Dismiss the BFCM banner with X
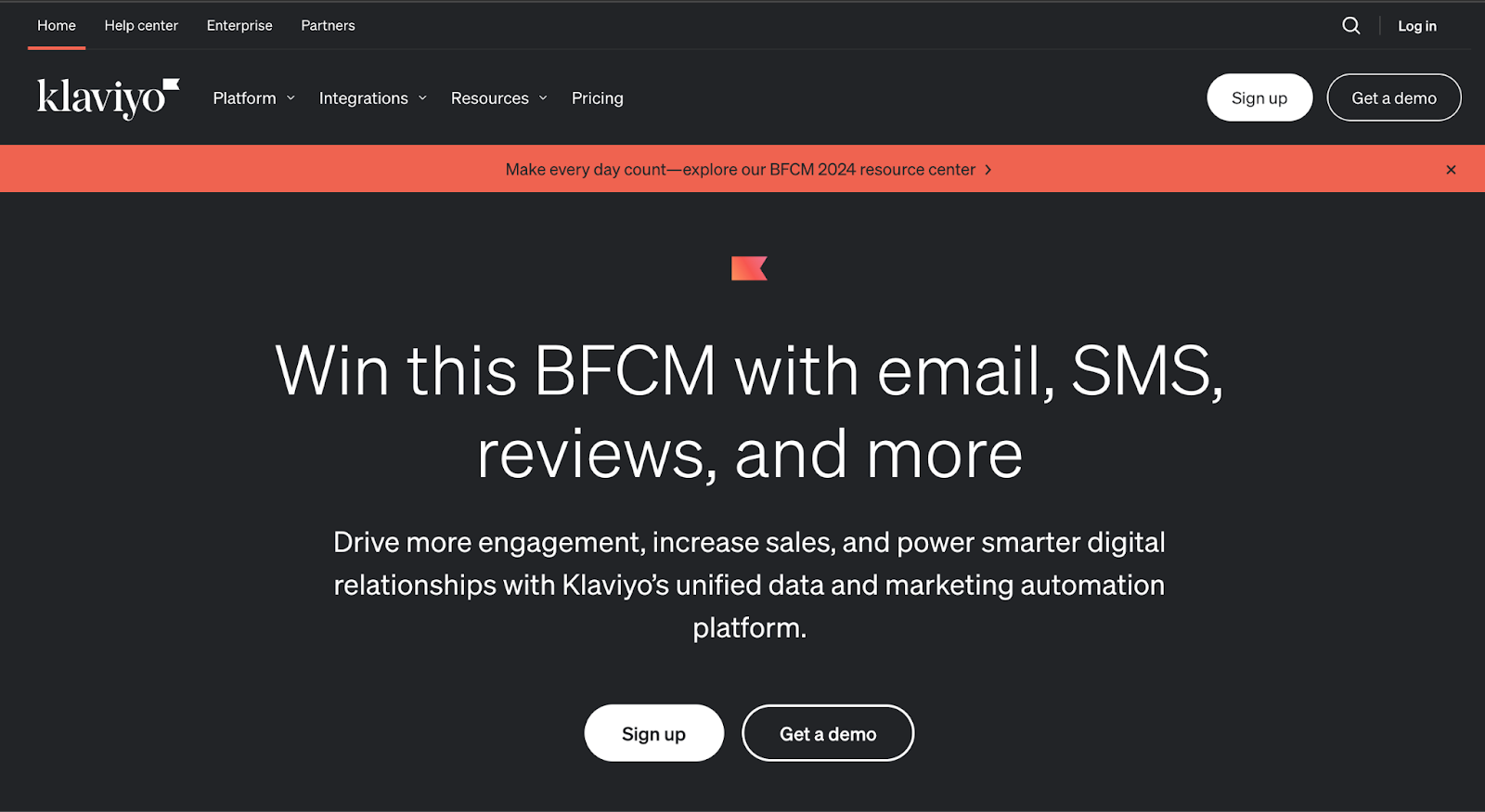 tap(1451, 170)
